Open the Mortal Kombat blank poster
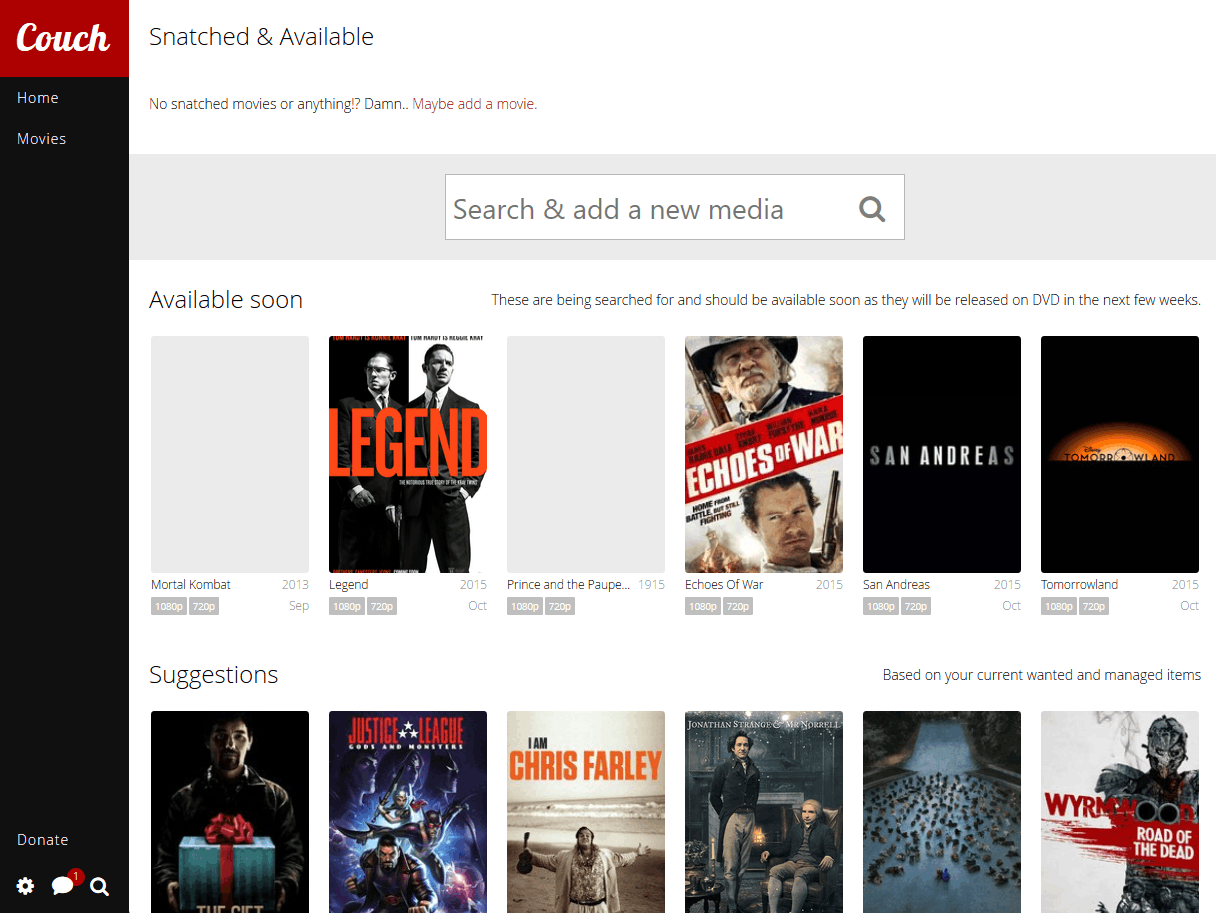Screen dimensions: 1216x913 230,454
